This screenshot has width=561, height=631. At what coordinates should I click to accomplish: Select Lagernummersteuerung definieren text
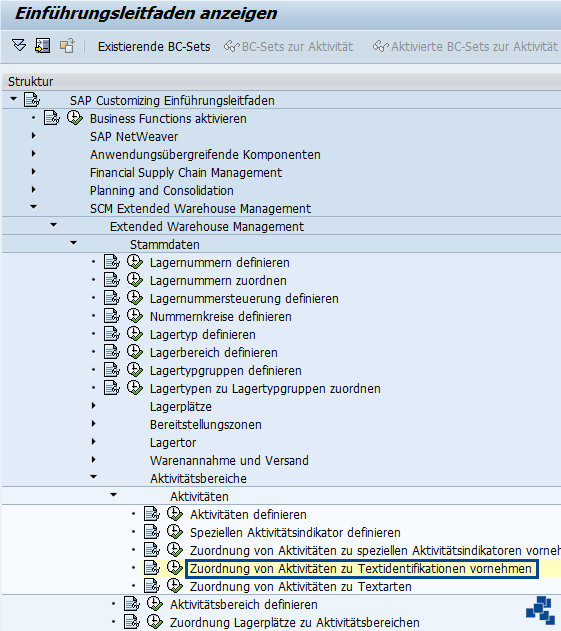(244, 299)
